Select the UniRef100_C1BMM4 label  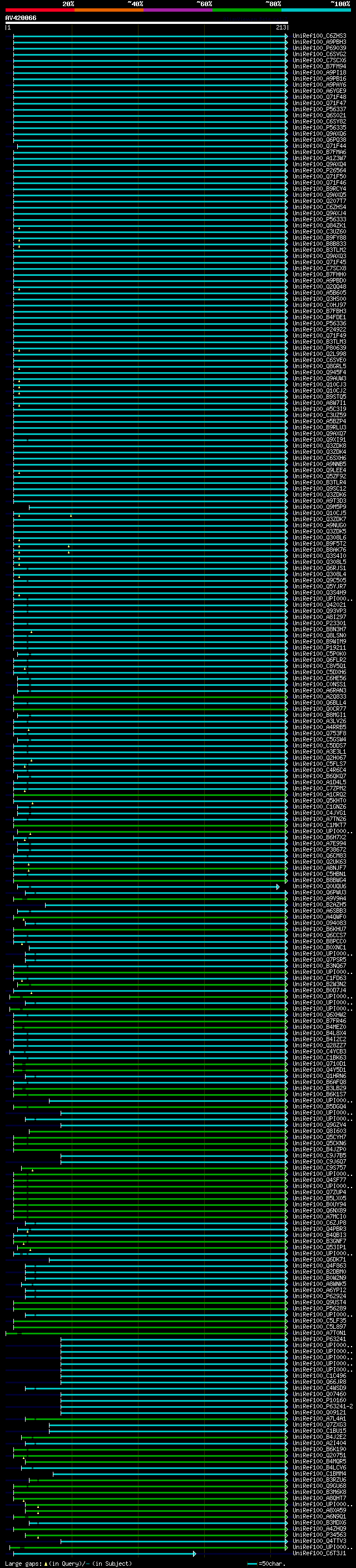(x=319, y=1473)
